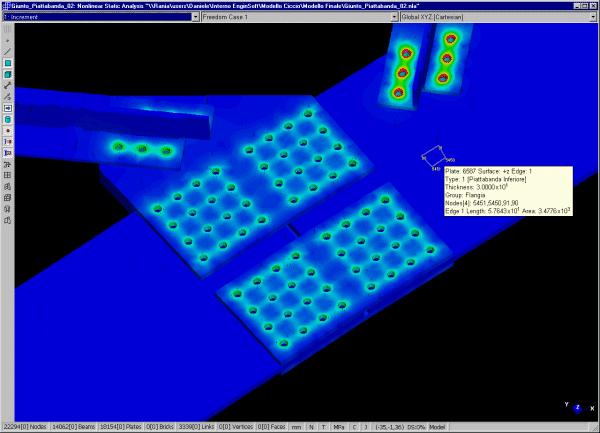Click the Plates count in status bar
Viewport: 600px width, 433px height.
pyautogui.click(x=120, y=426)
